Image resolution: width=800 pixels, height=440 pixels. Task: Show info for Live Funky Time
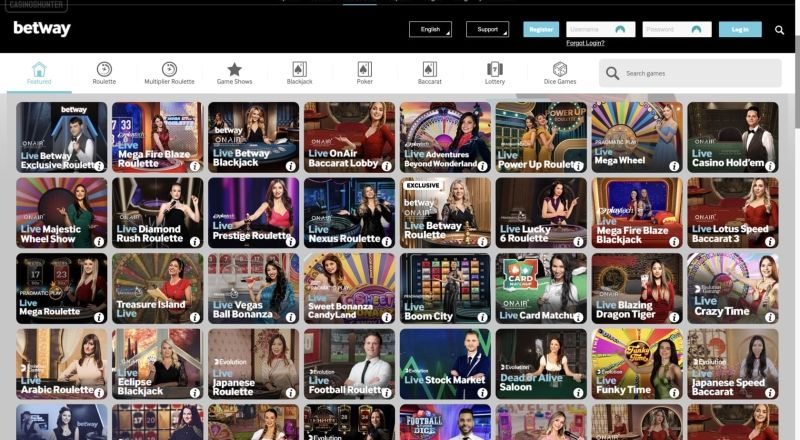[674, 393]
